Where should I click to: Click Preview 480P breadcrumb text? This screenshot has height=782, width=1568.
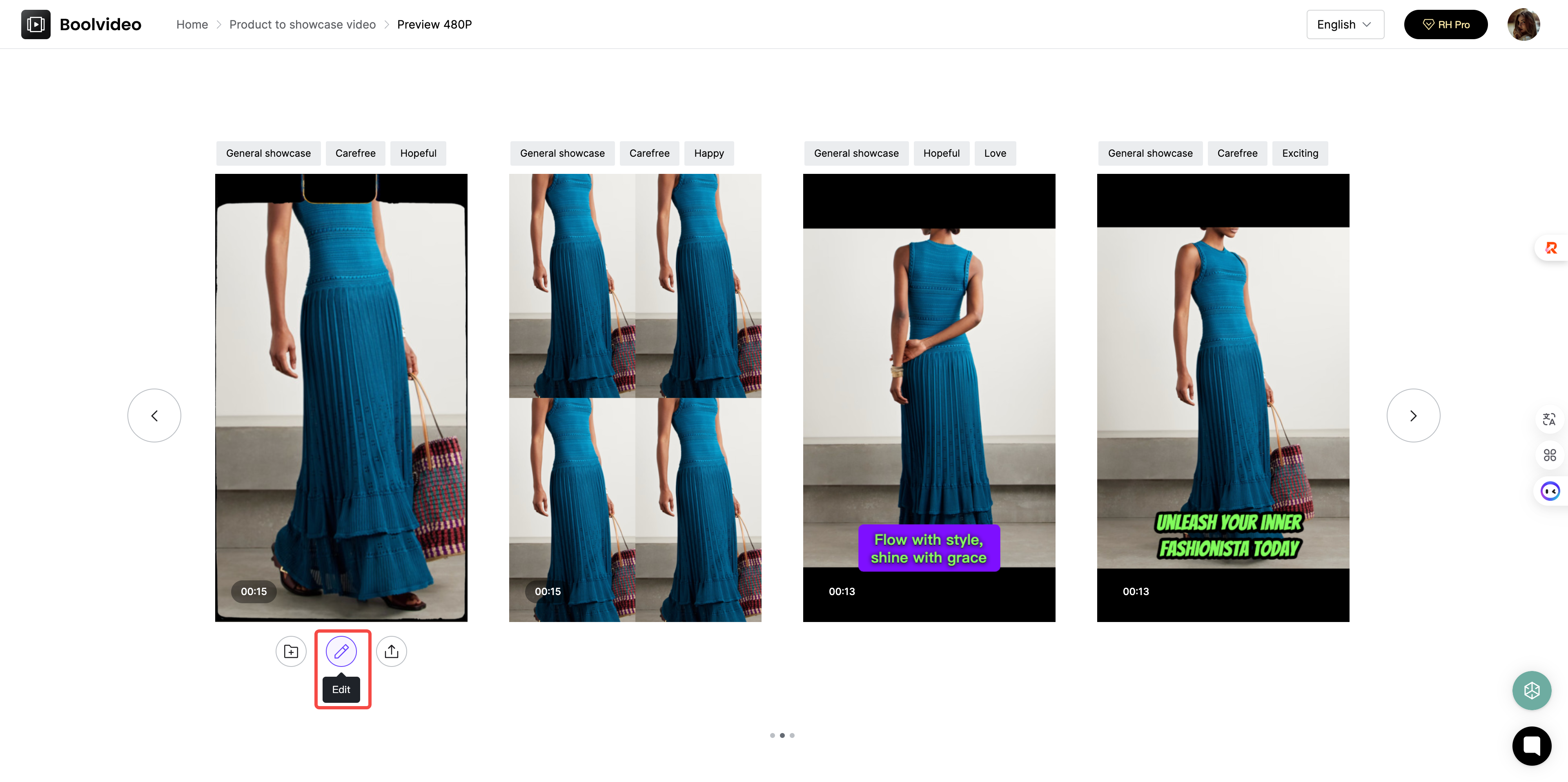click(x=434, y=24)
